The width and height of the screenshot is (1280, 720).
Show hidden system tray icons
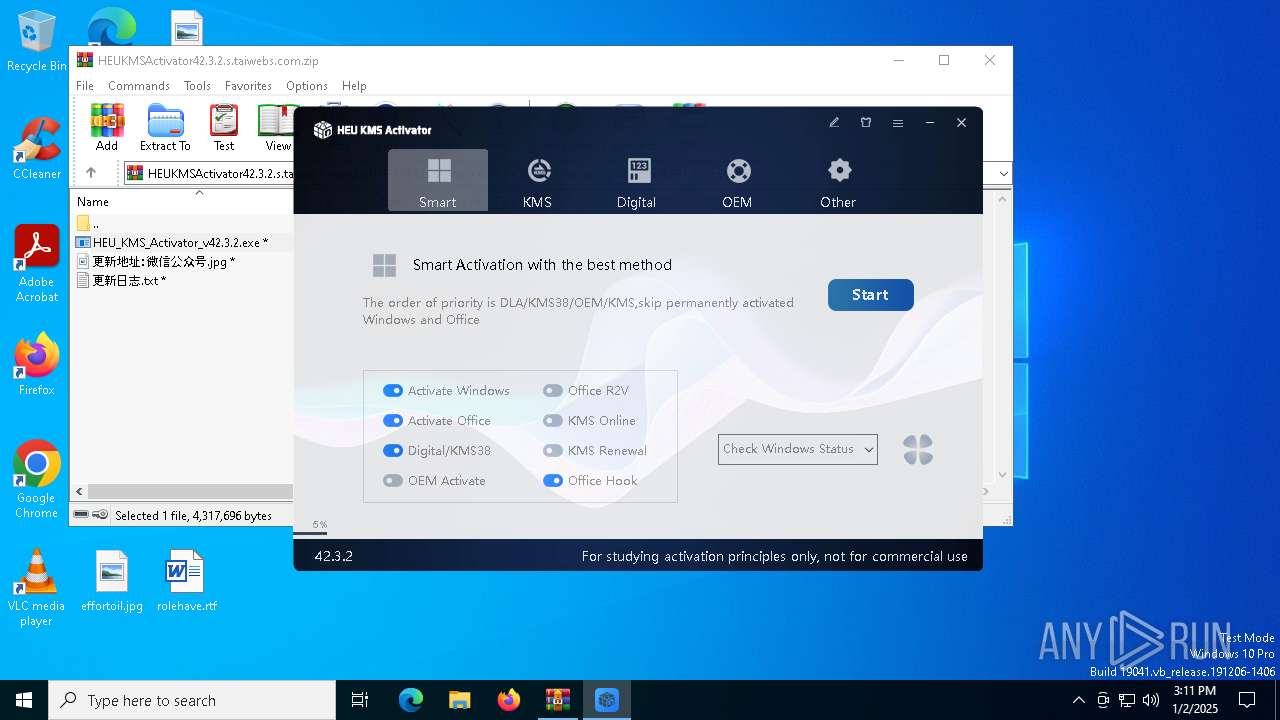1078,700
